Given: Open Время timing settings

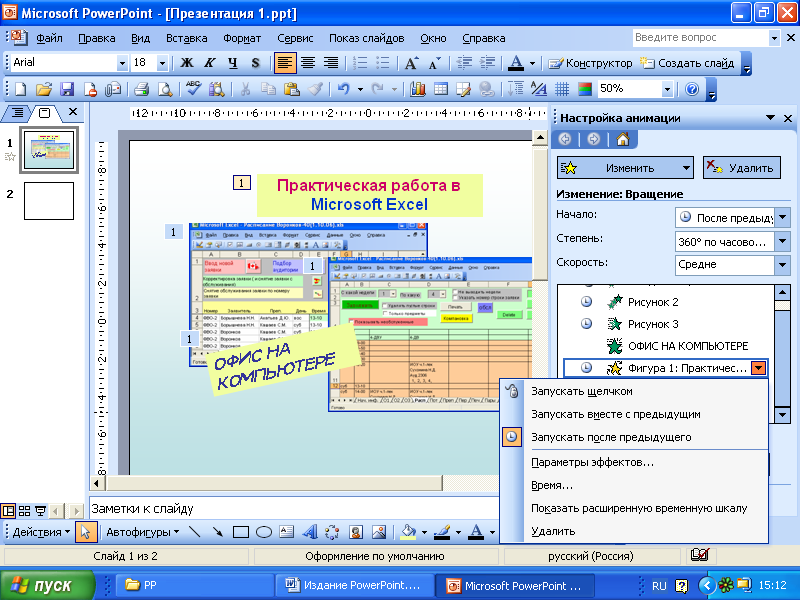Looking at the screenshot, I should coord(634,485).
